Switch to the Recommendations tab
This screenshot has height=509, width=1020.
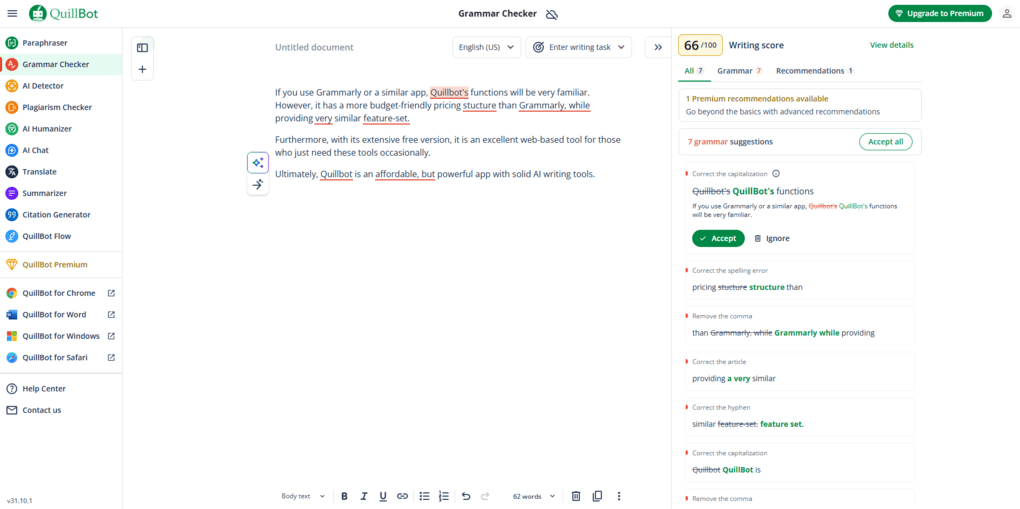(x=815, y=70)
